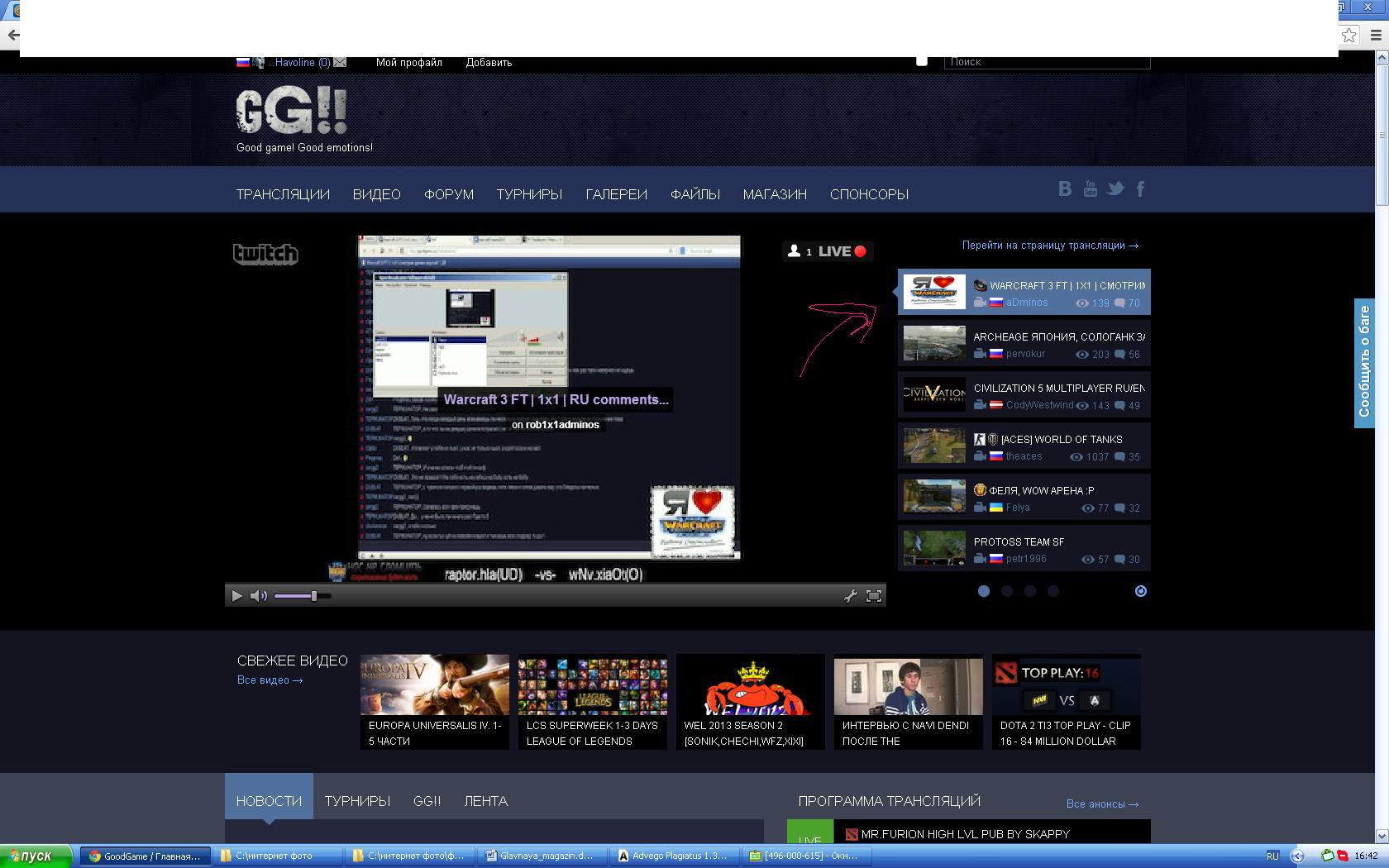The width and height of the screenshot is (1389, 868).
Task: Click the chat bubble icon for pervokur stream
Action: [x=1119, y=355]
